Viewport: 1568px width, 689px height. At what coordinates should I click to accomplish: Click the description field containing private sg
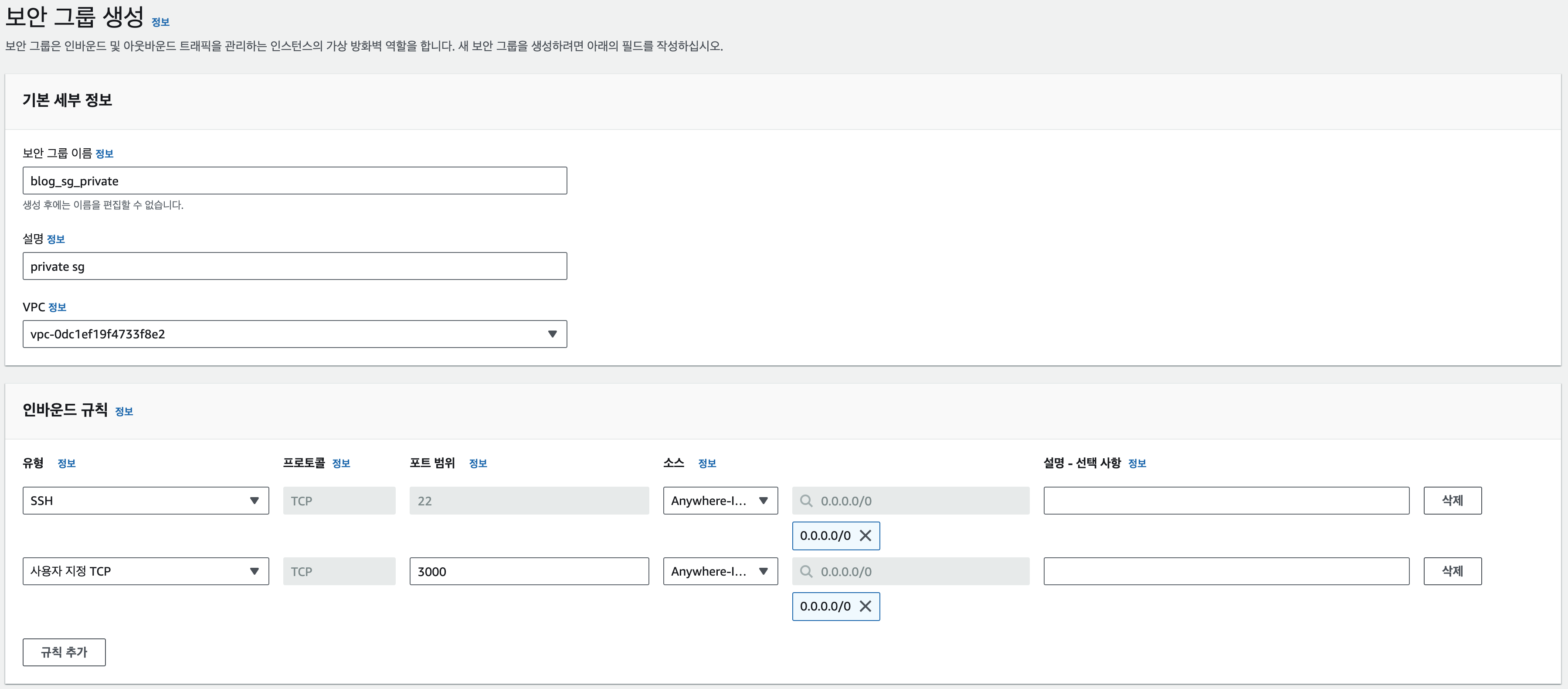point(295,266)
